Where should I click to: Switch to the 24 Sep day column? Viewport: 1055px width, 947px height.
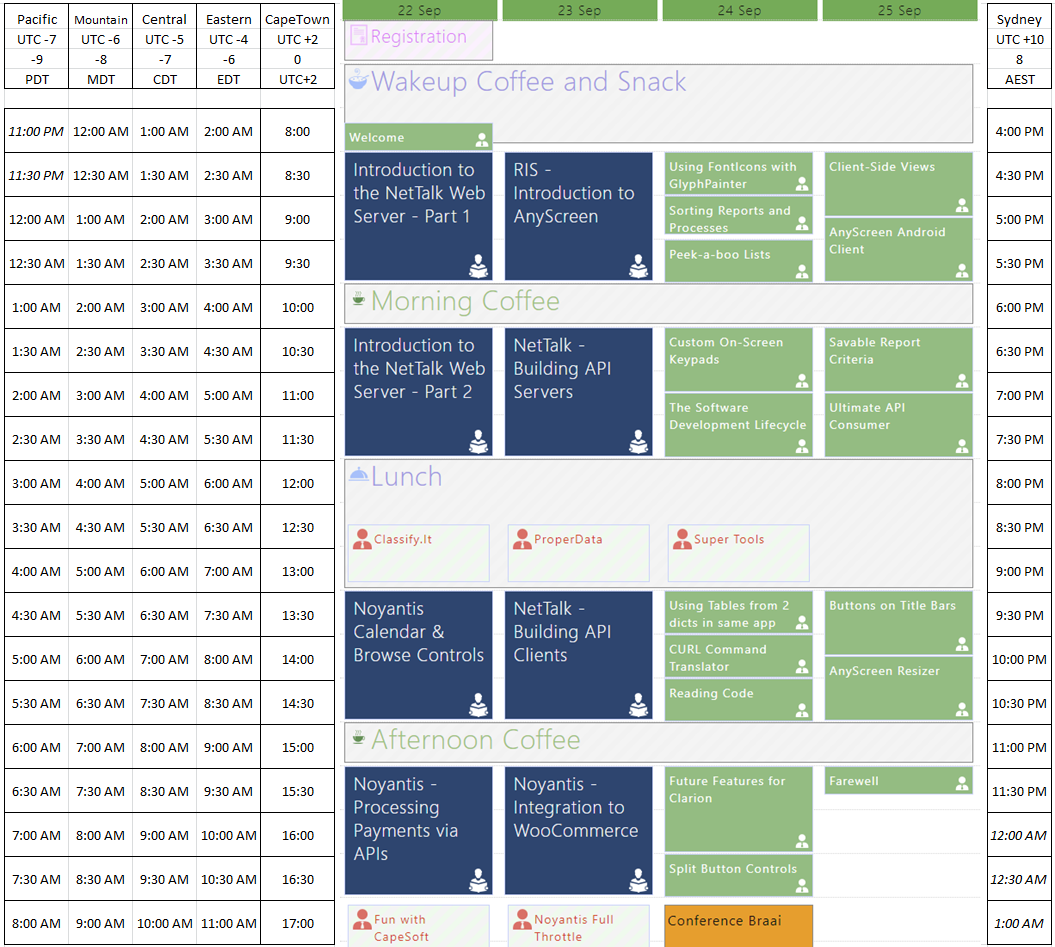[739, 10]
